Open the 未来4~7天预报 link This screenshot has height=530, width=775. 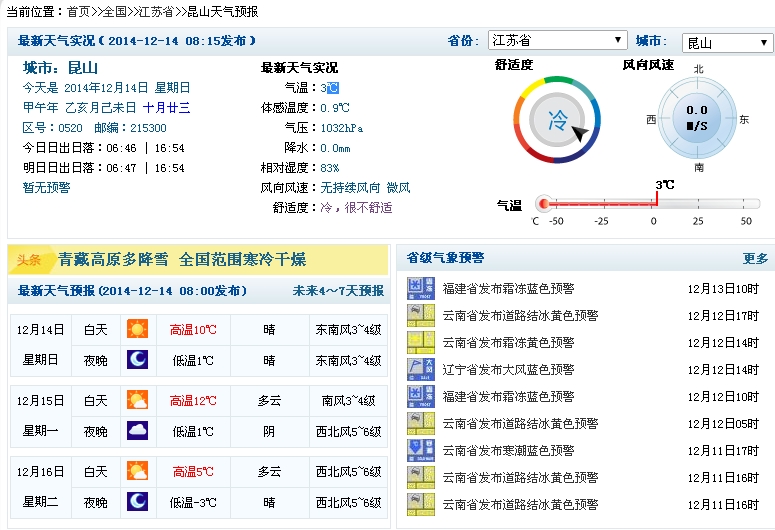pyautogui.click(x=337, y=291)
